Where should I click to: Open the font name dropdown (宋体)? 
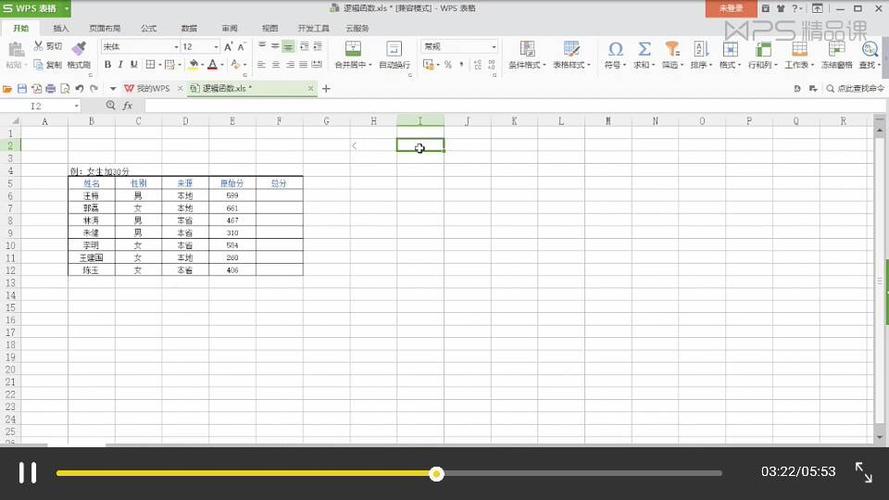click(176, 46)
